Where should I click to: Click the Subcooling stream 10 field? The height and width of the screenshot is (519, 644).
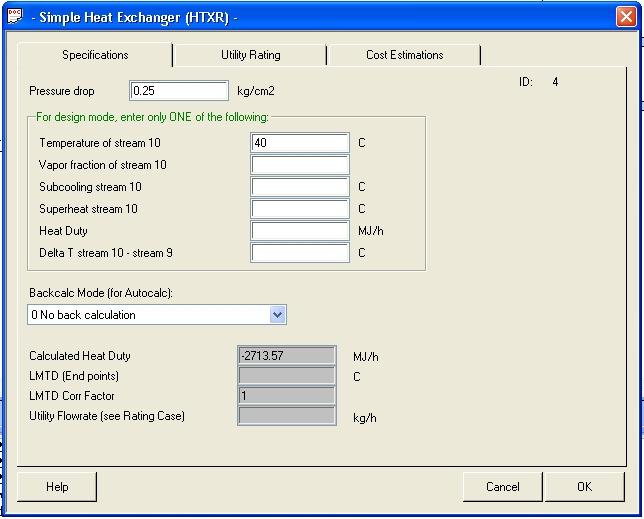coord(300,187)
